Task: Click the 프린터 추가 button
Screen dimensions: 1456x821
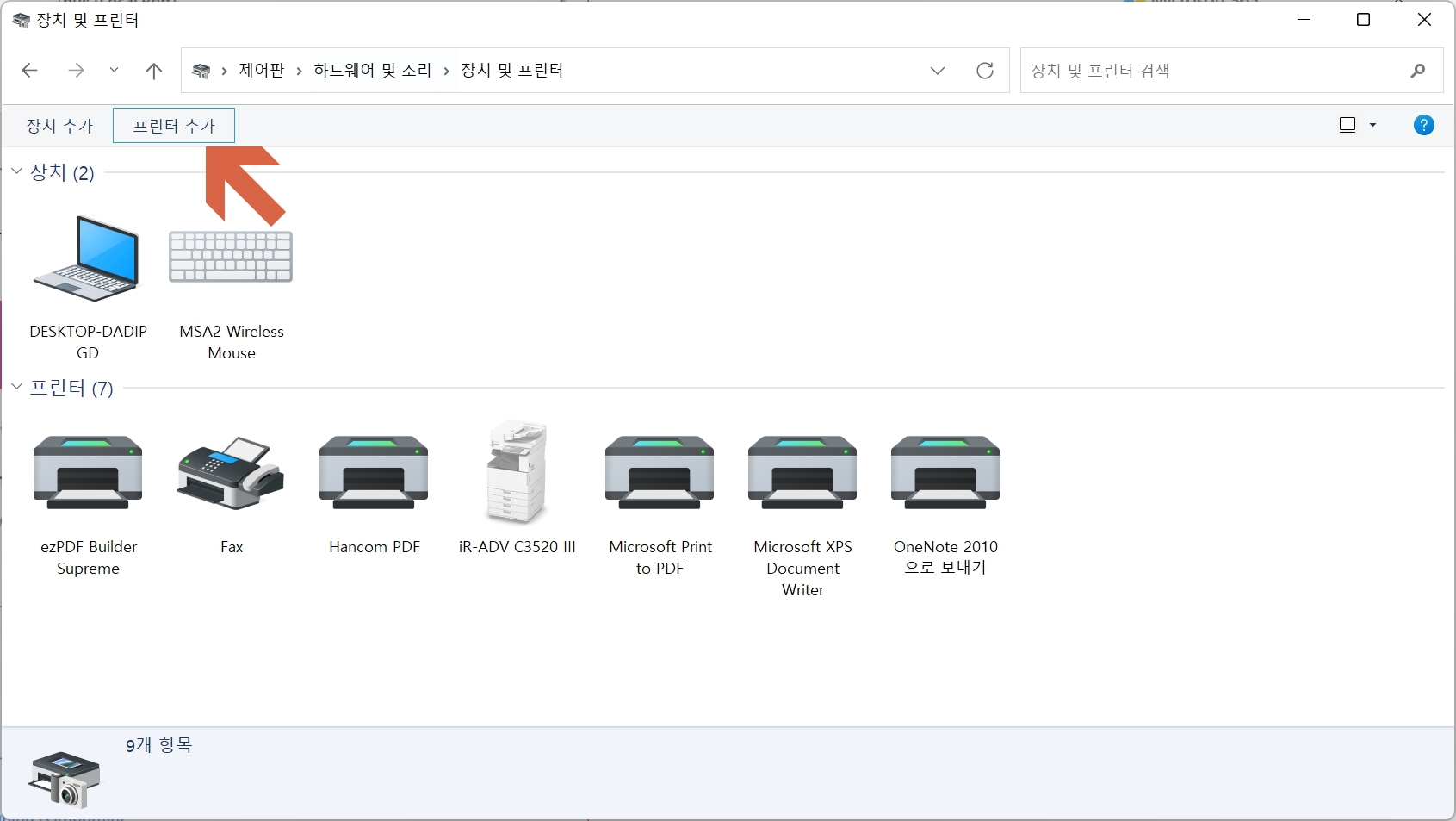Action: [174, 126]
